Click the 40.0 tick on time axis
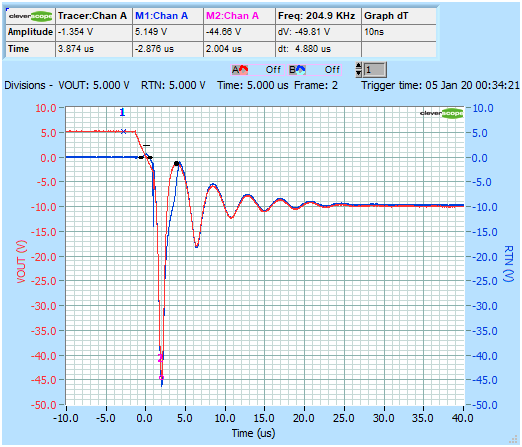 pyautogui.click(x=463, y=418)
